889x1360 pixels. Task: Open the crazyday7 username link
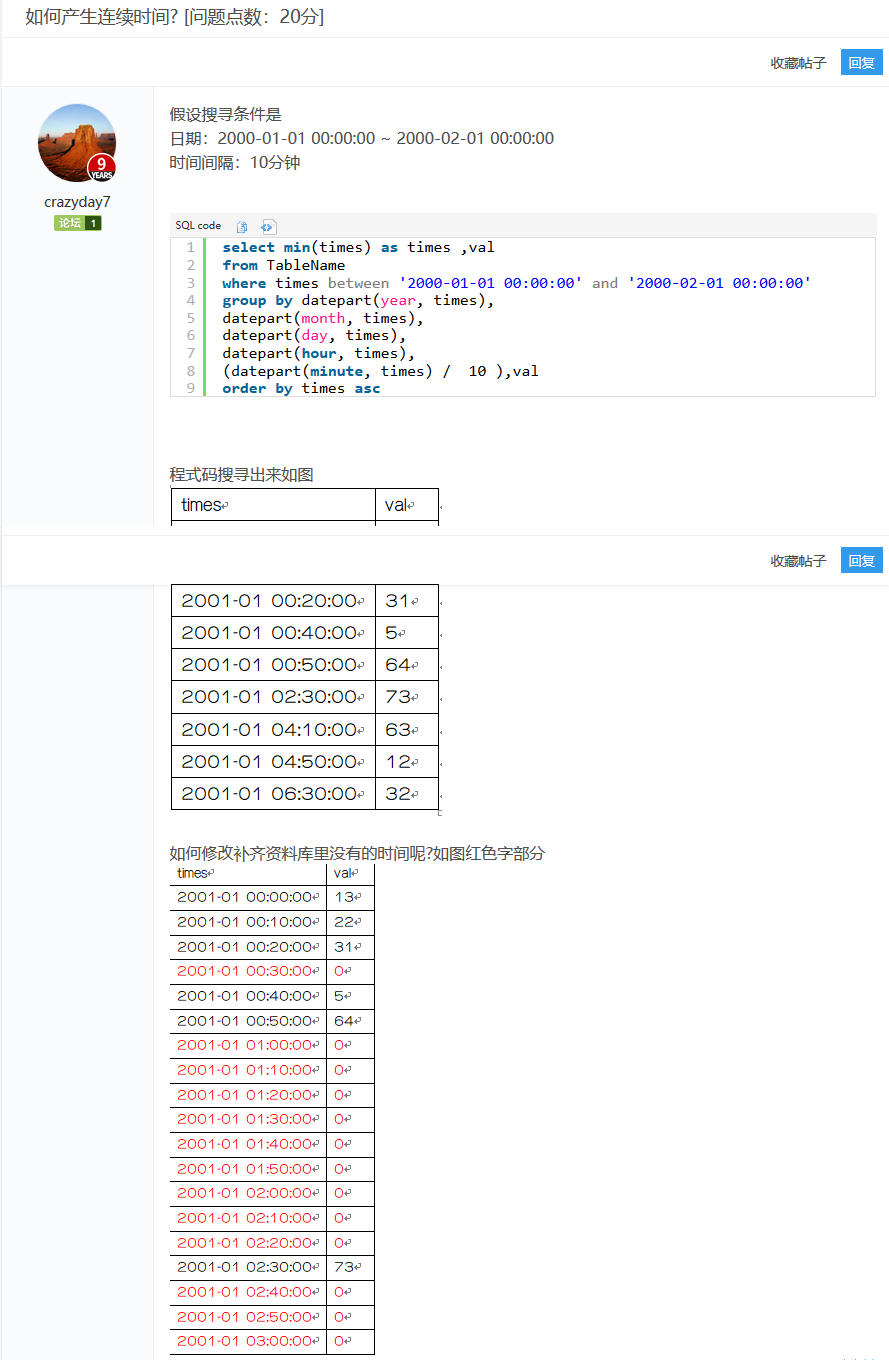pos(77,202)
